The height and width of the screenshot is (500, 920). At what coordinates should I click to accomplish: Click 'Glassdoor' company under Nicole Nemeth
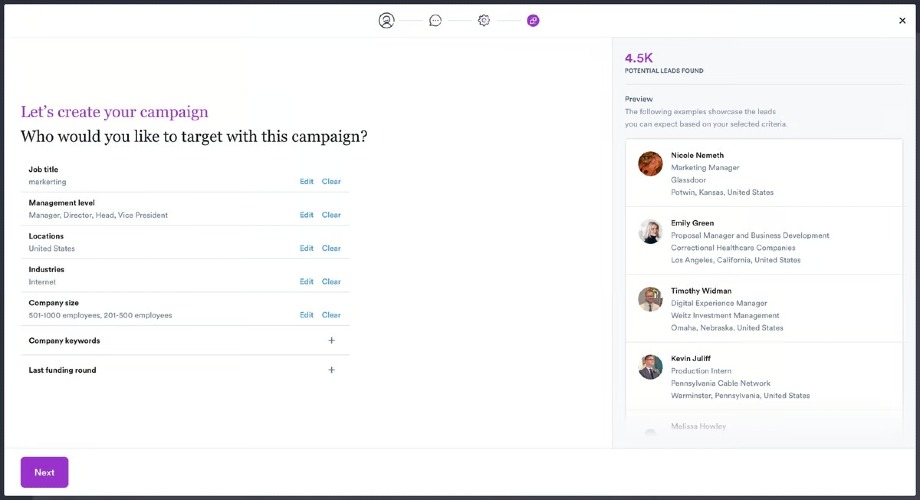click(688, 180)
